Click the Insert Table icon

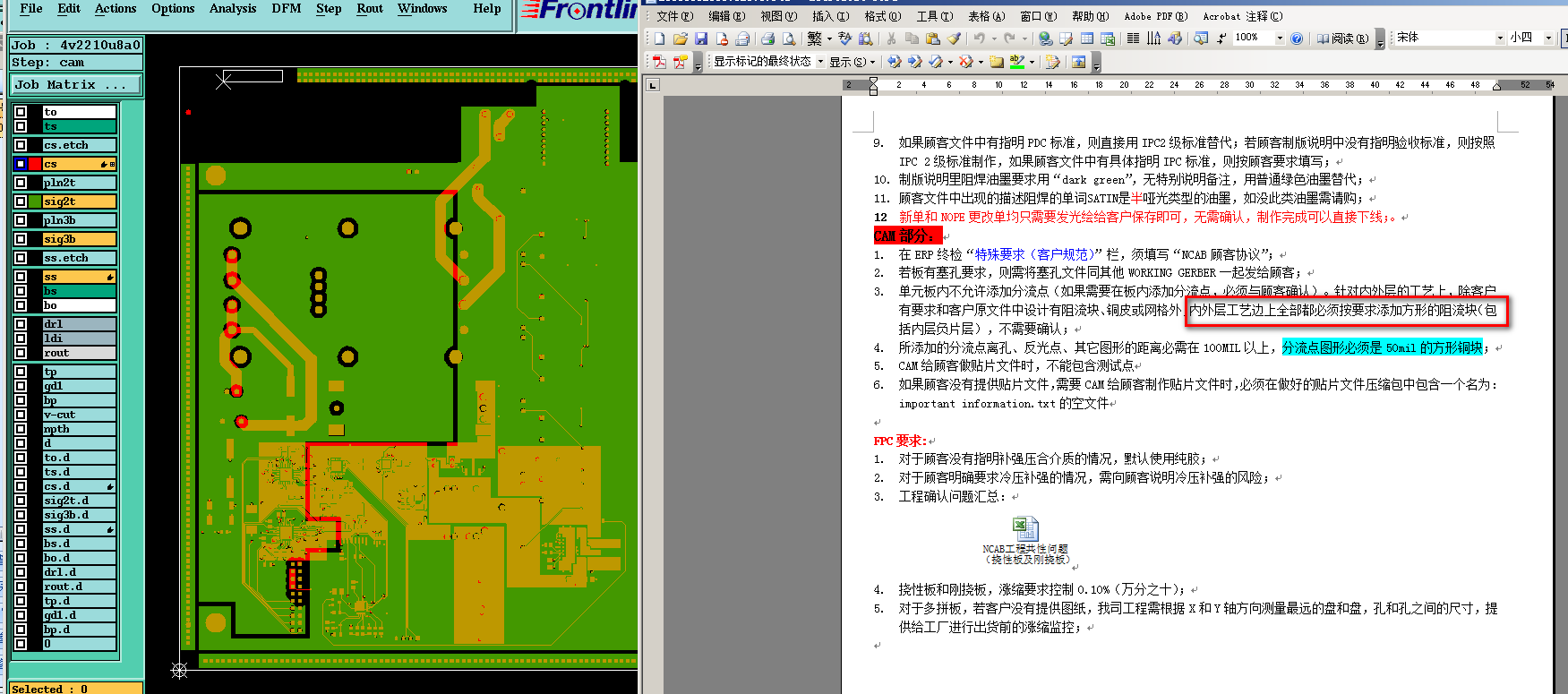[1086, 39]
